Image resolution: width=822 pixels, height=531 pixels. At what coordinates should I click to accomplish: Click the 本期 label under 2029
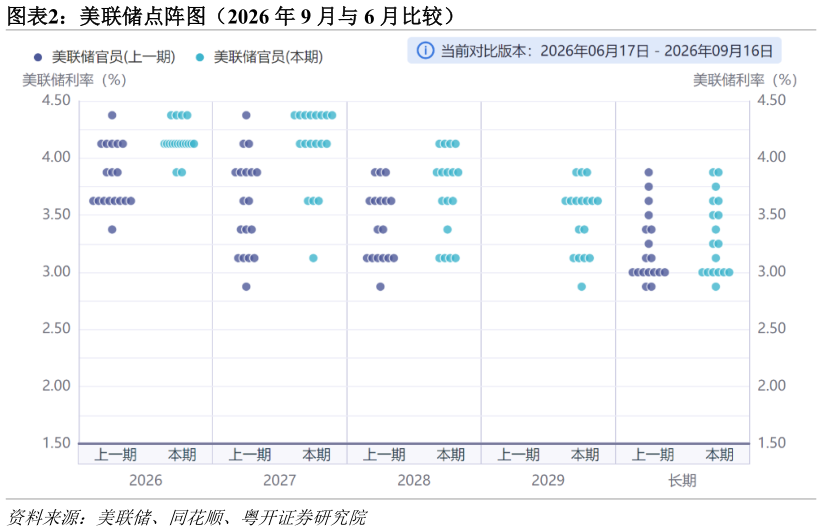click(585, 454)
